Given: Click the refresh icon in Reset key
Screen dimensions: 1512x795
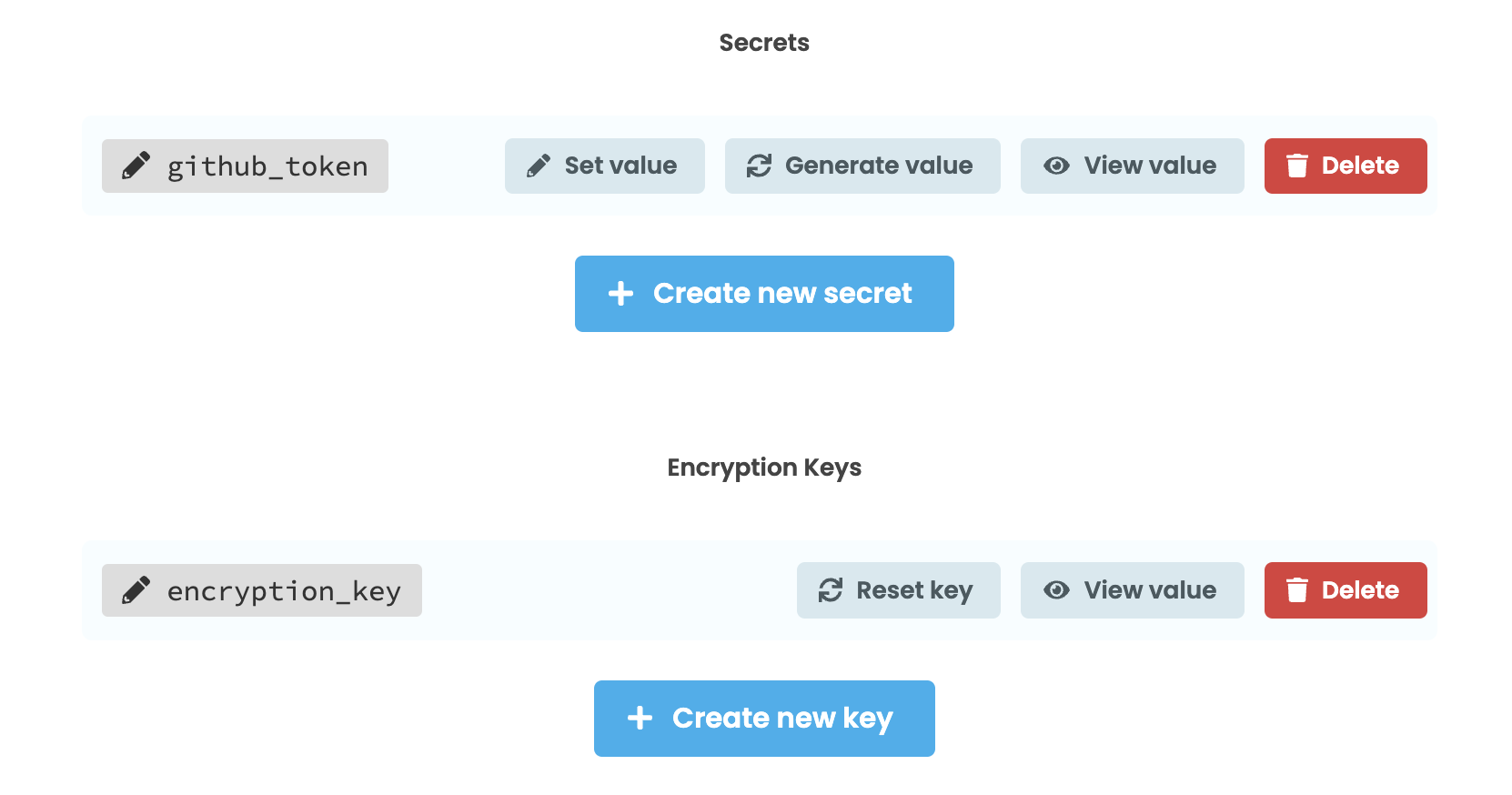Looking at the screenshot, I should click(831, 589).
